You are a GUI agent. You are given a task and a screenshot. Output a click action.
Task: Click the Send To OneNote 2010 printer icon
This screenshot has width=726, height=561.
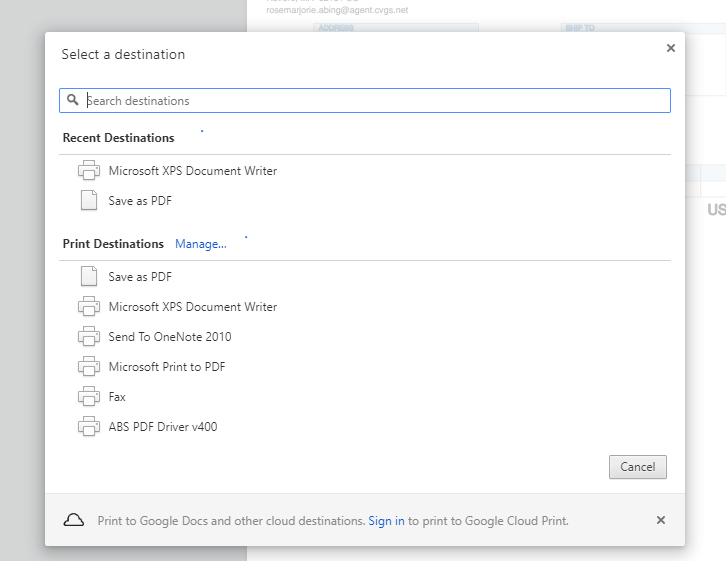coord(89,337)
